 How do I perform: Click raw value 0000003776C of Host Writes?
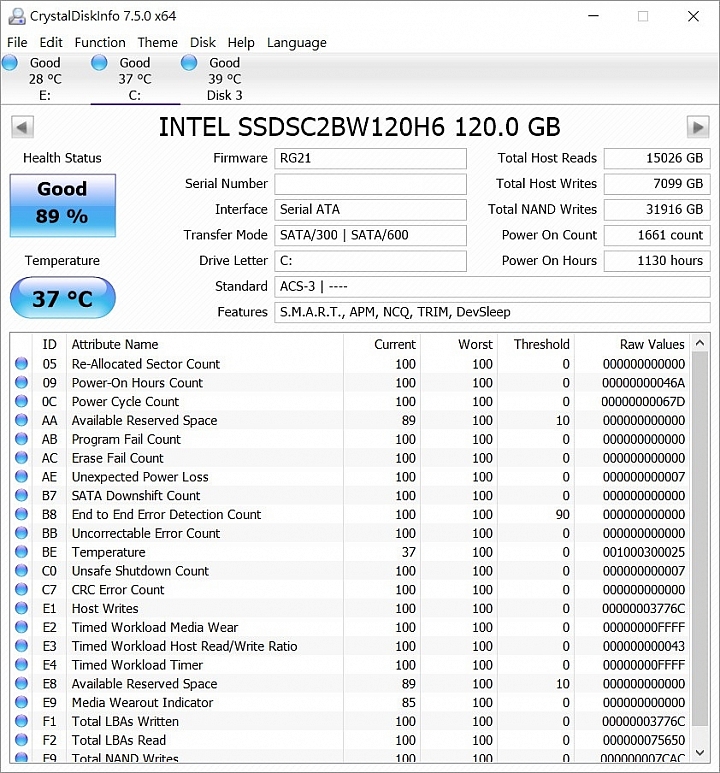[x=643, y=608]
